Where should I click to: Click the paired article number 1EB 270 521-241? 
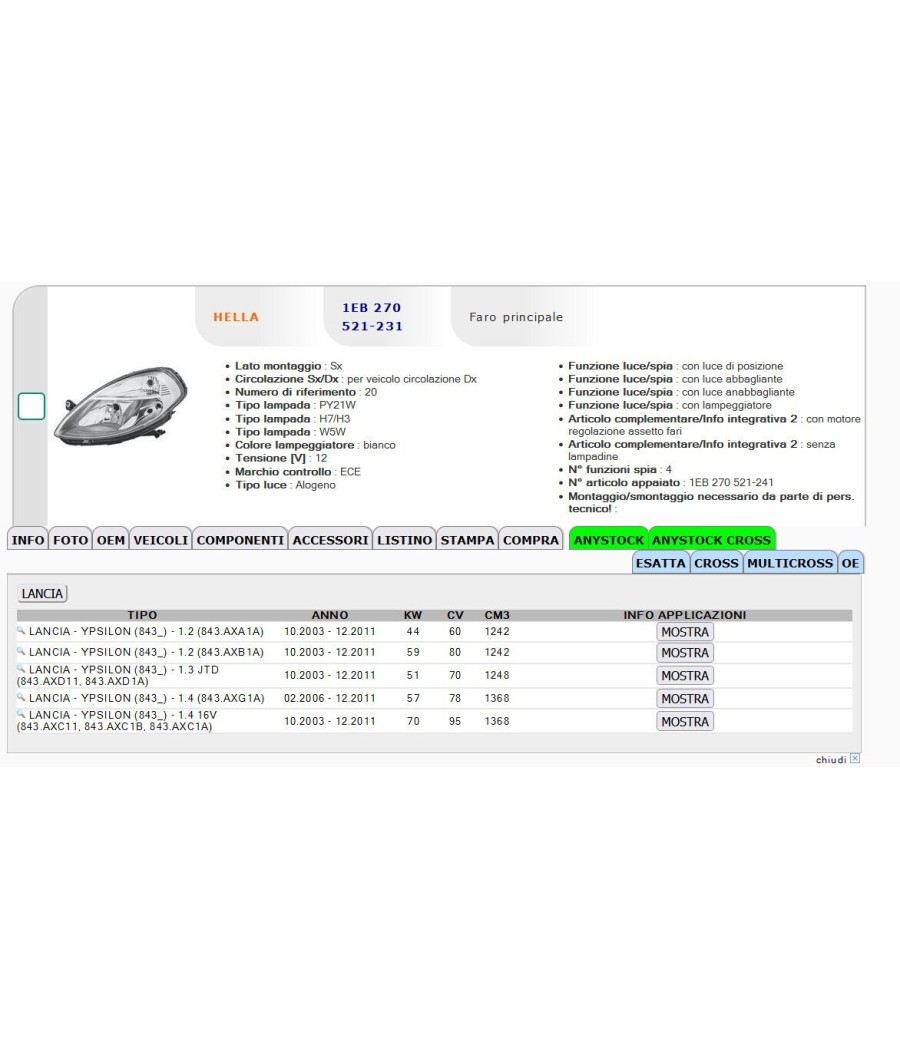(x=731, y=482)
